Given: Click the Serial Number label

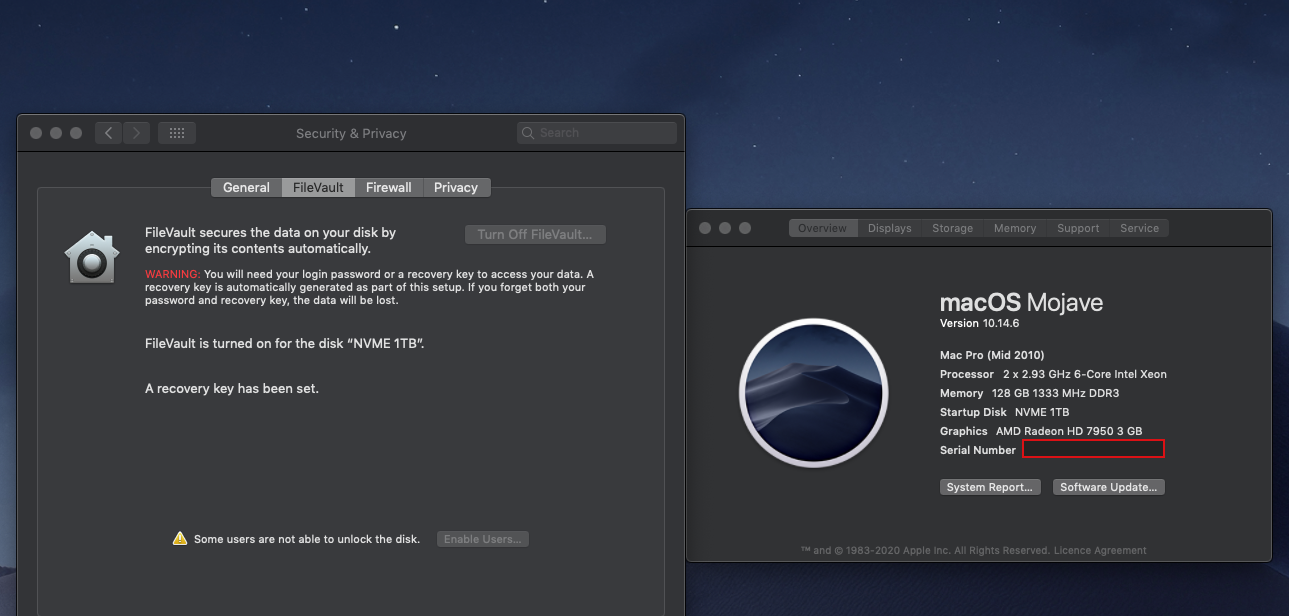Looking at the screenshot, I should (978, 450).
